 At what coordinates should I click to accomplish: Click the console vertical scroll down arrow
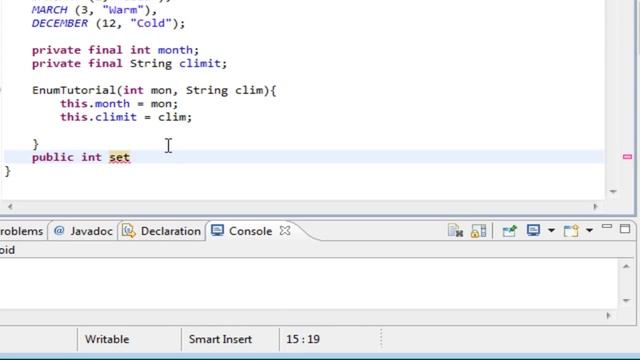(626, 300)
